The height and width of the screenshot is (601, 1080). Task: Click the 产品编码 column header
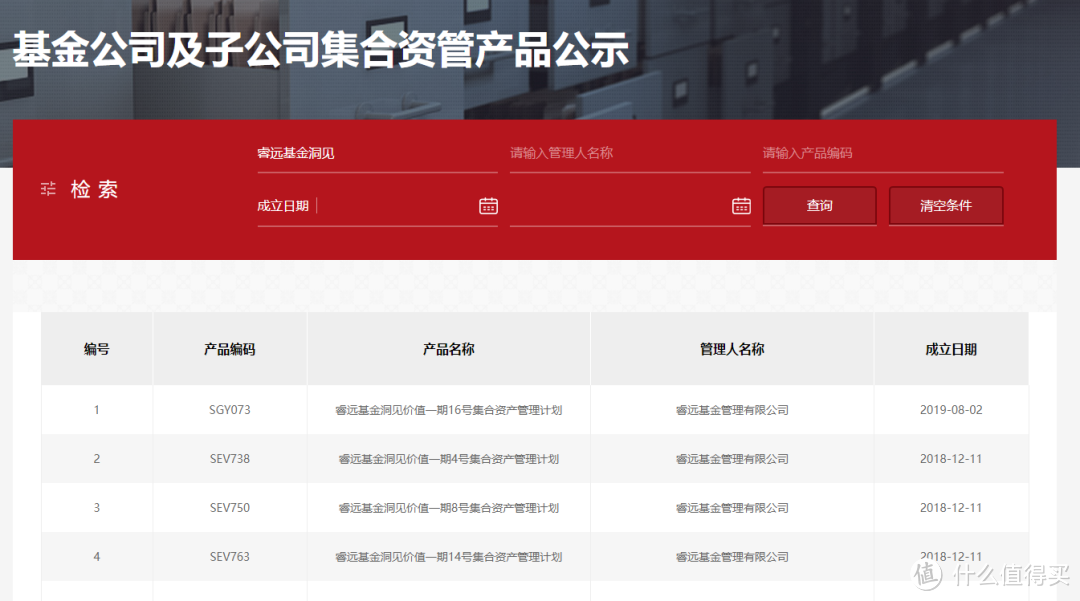229,349
